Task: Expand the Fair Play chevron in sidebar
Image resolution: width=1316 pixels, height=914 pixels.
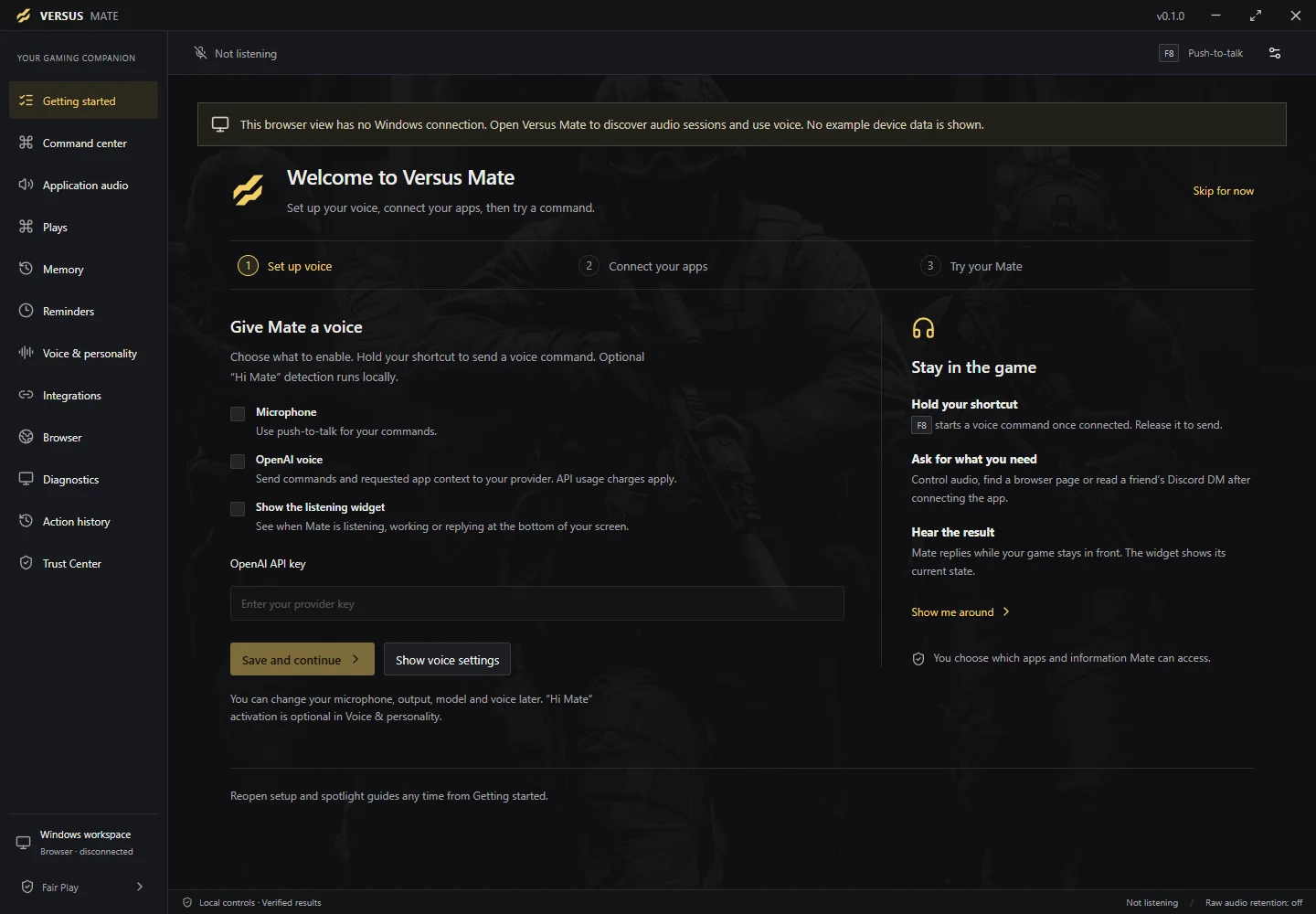Action: [x=140, y=887]
